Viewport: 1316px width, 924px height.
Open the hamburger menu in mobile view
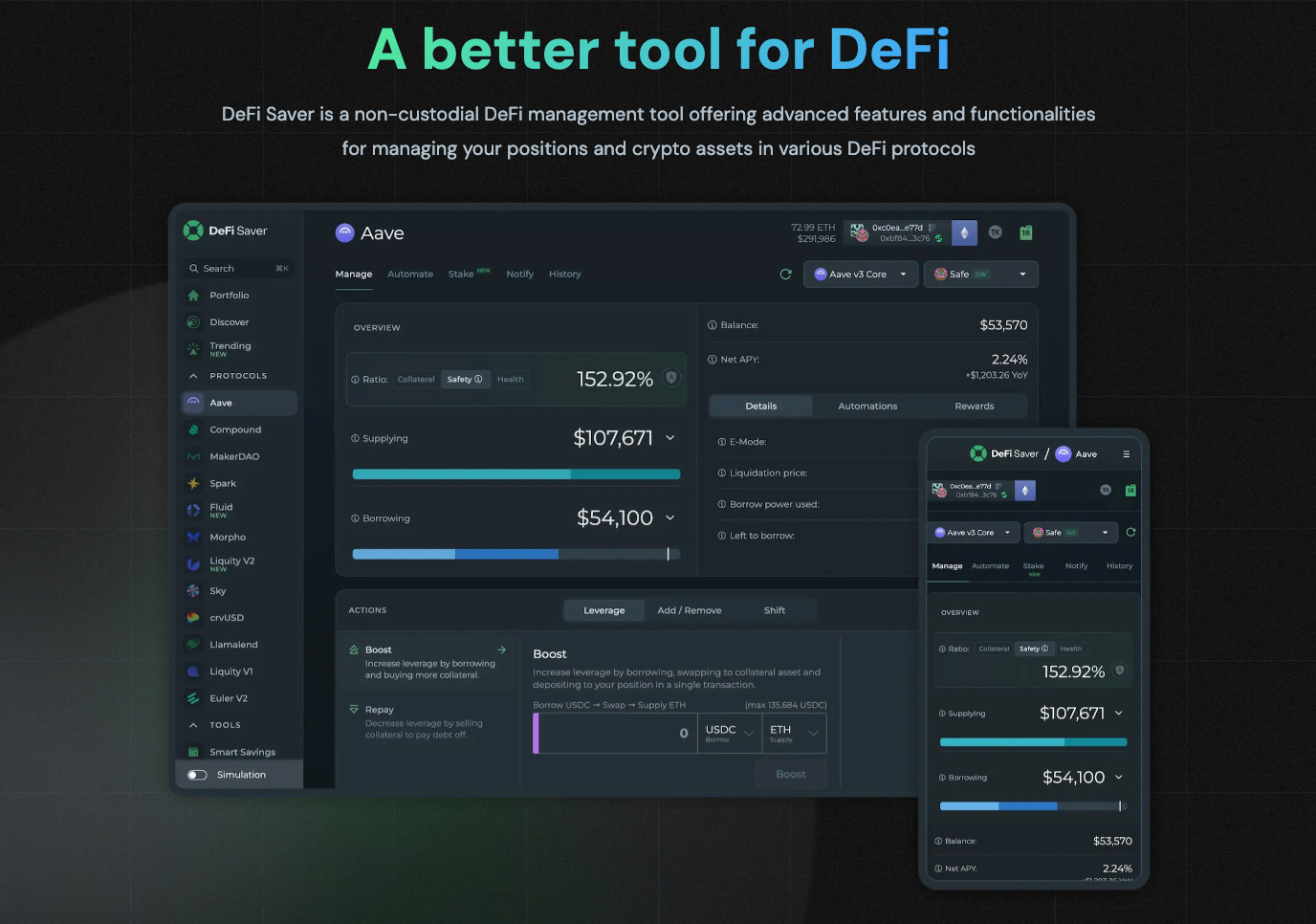click(1127, 454)
